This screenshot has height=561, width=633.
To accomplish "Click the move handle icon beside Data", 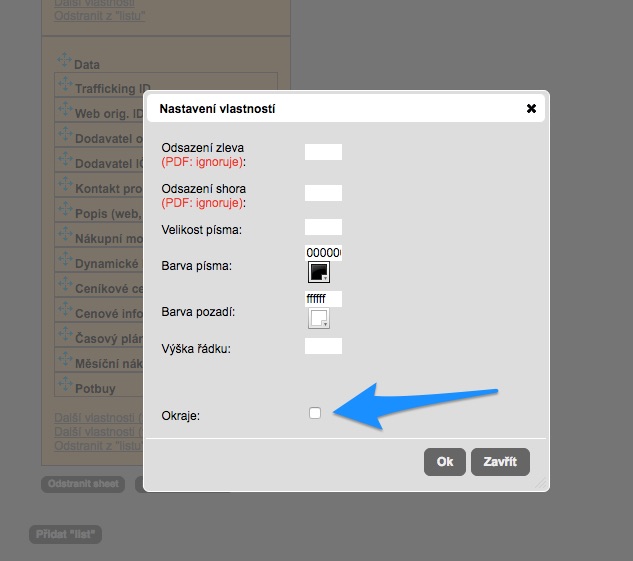I will point(65,61).
